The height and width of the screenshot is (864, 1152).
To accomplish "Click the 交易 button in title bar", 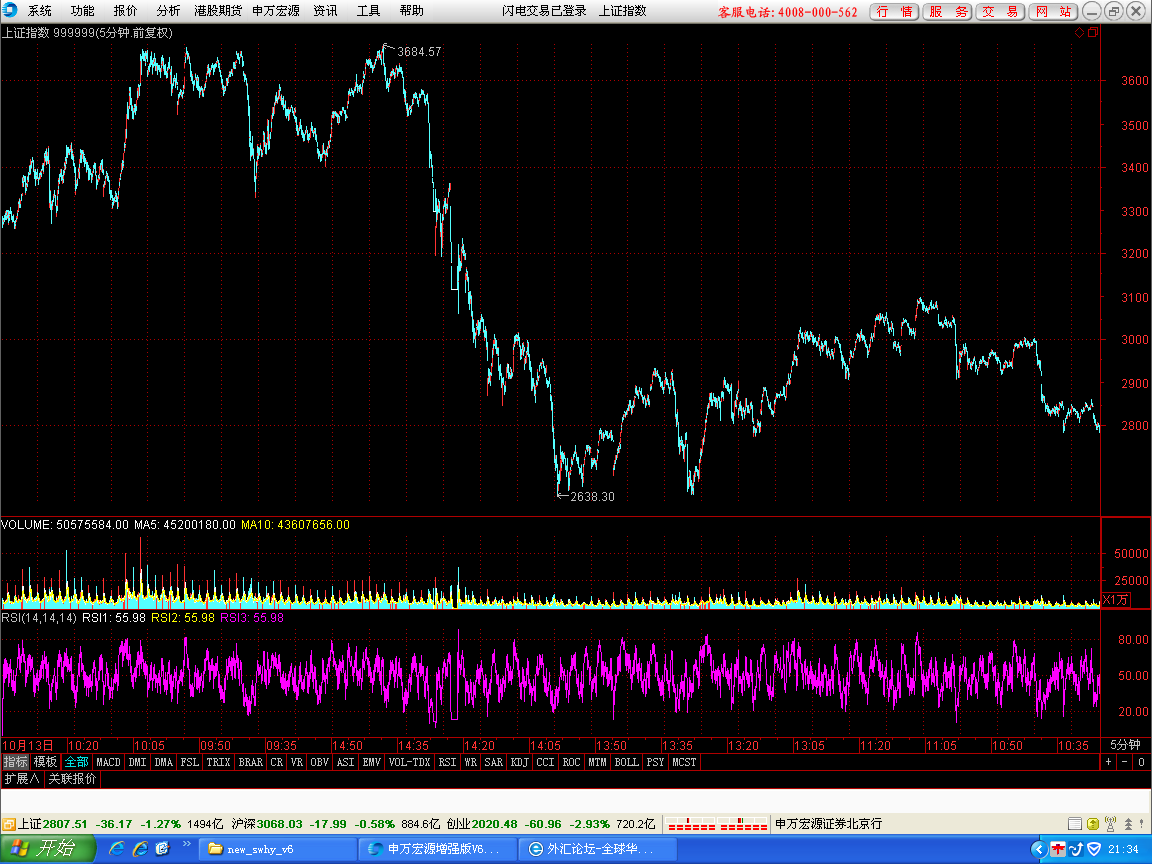I will tap(1001, 12).
